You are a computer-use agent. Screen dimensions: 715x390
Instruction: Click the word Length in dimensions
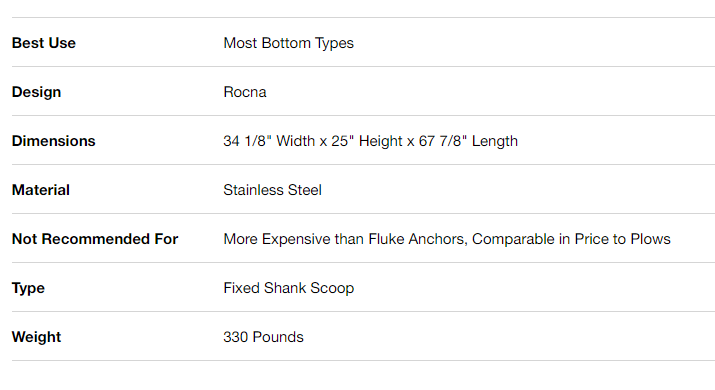(495, 141)
